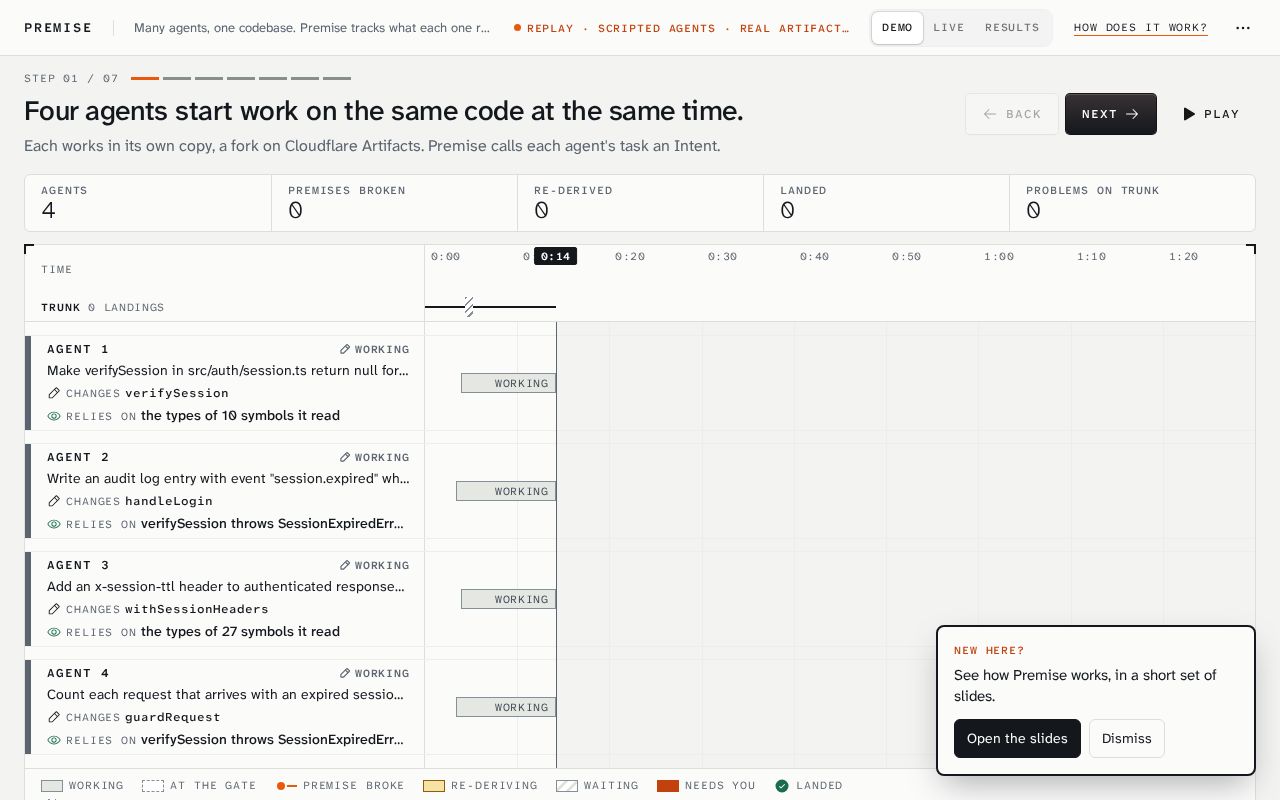Click the disabled Back button

click(1012, 114)
